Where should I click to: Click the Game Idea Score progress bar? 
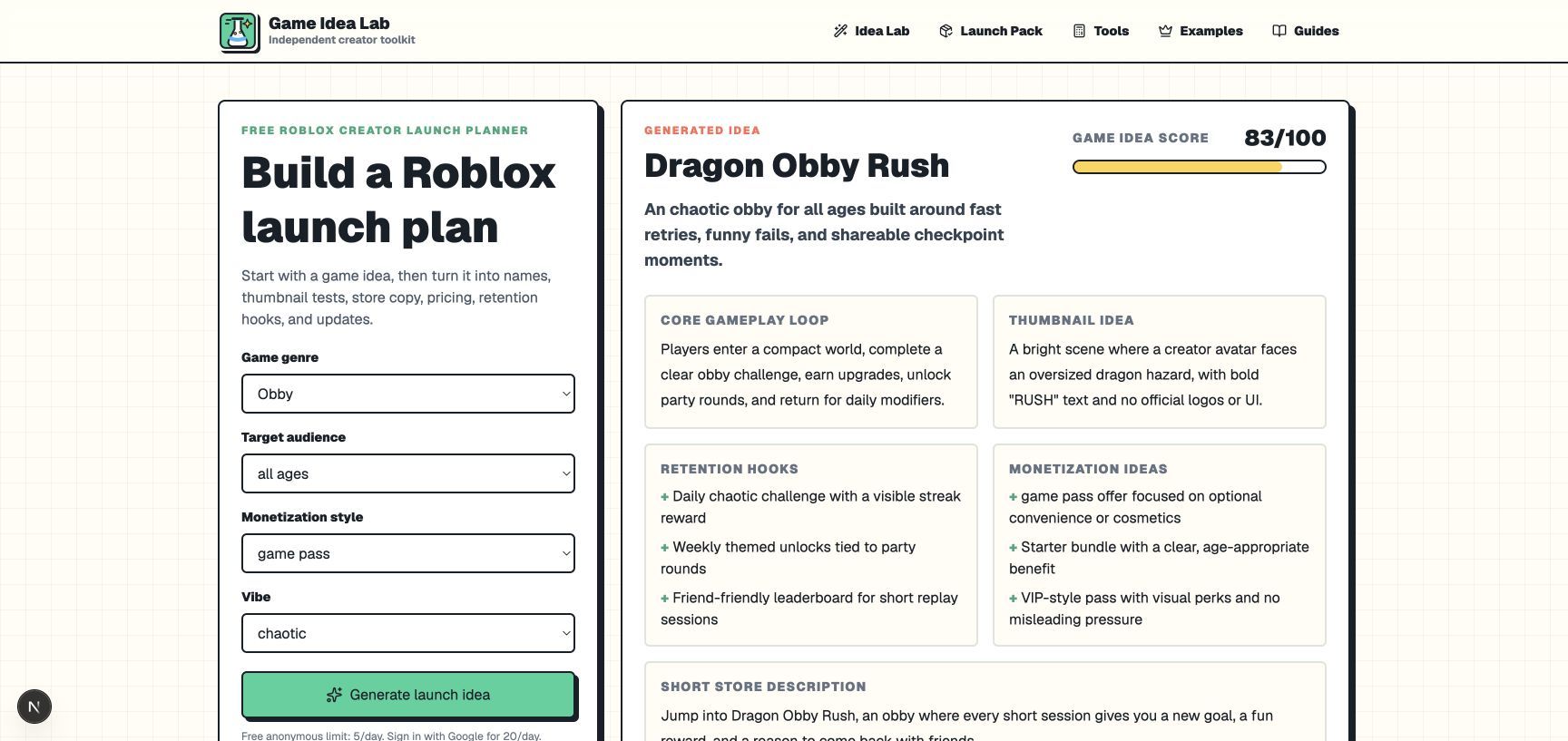[x=1200, y=167]
